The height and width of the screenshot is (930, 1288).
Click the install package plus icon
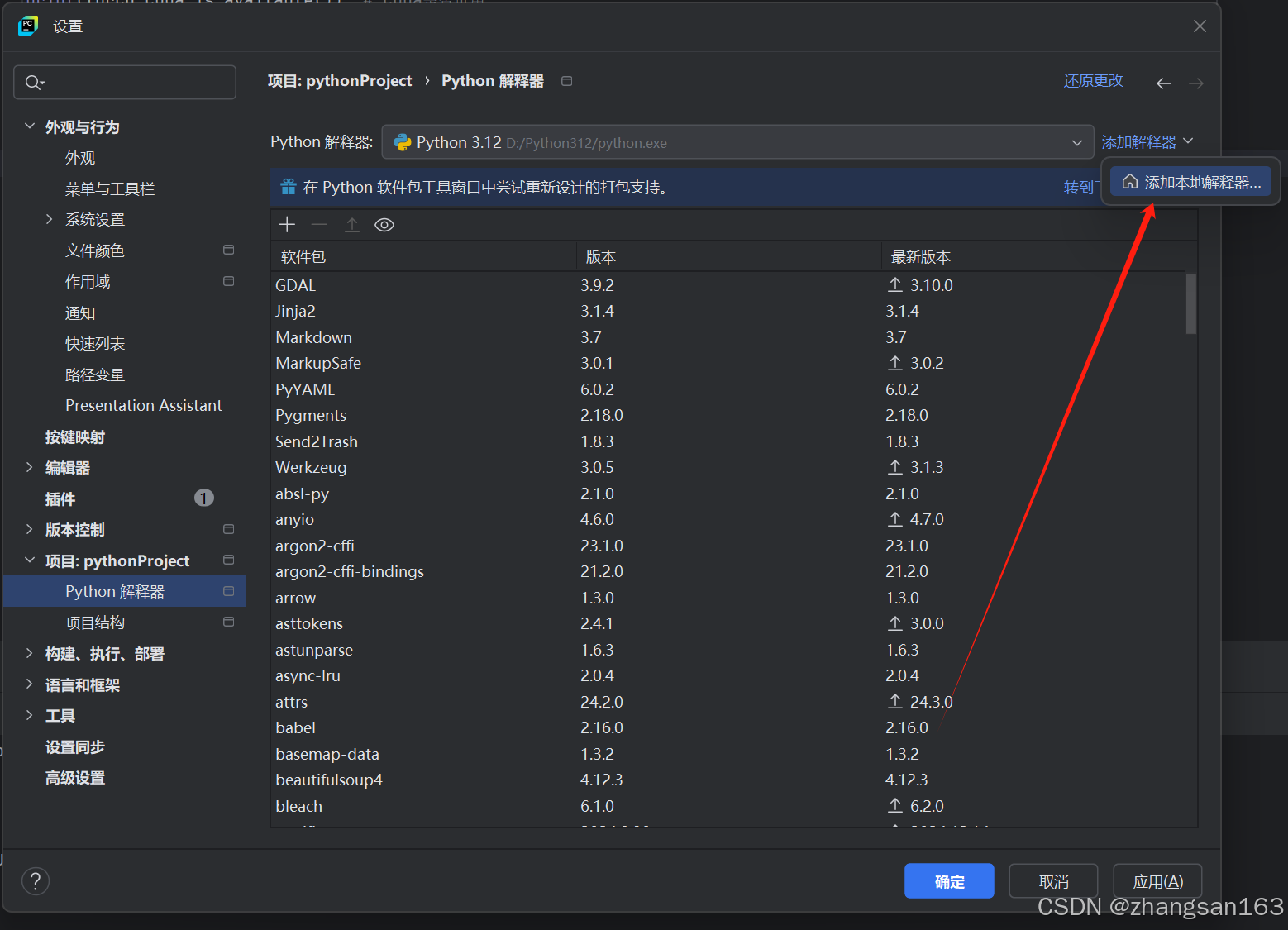pos(286,224)
